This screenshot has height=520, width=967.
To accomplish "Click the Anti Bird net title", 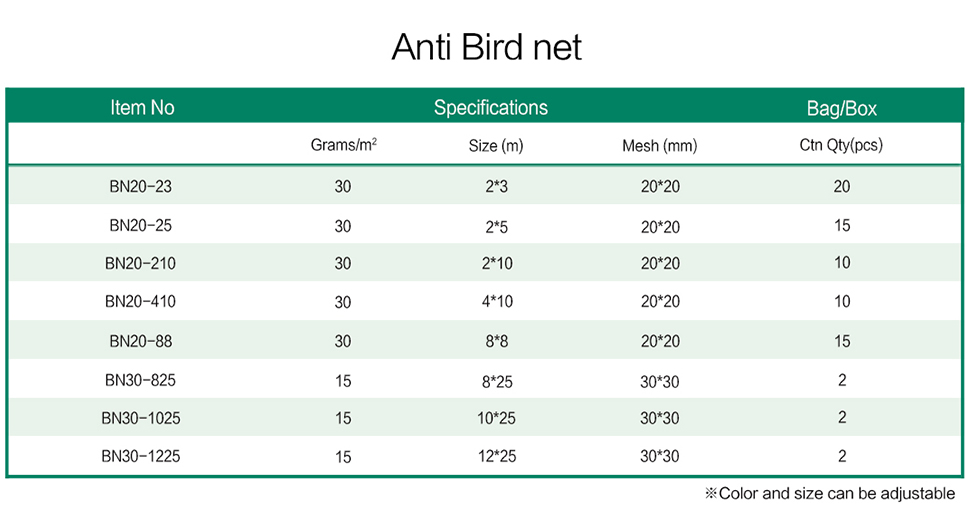I will (486, 47).
